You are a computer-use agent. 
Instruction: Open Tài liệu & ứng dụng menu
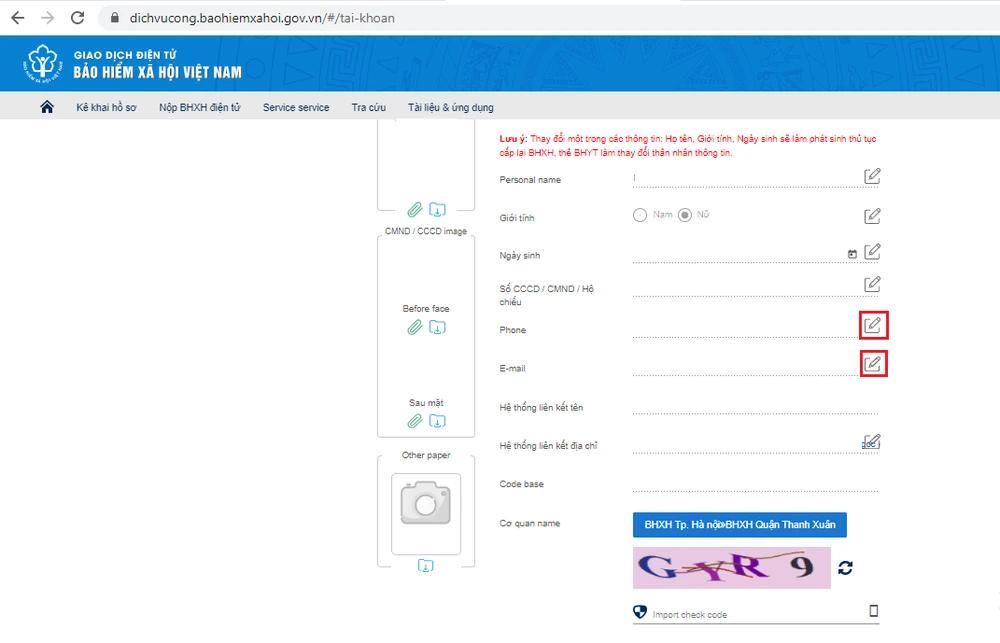point(450,107)
